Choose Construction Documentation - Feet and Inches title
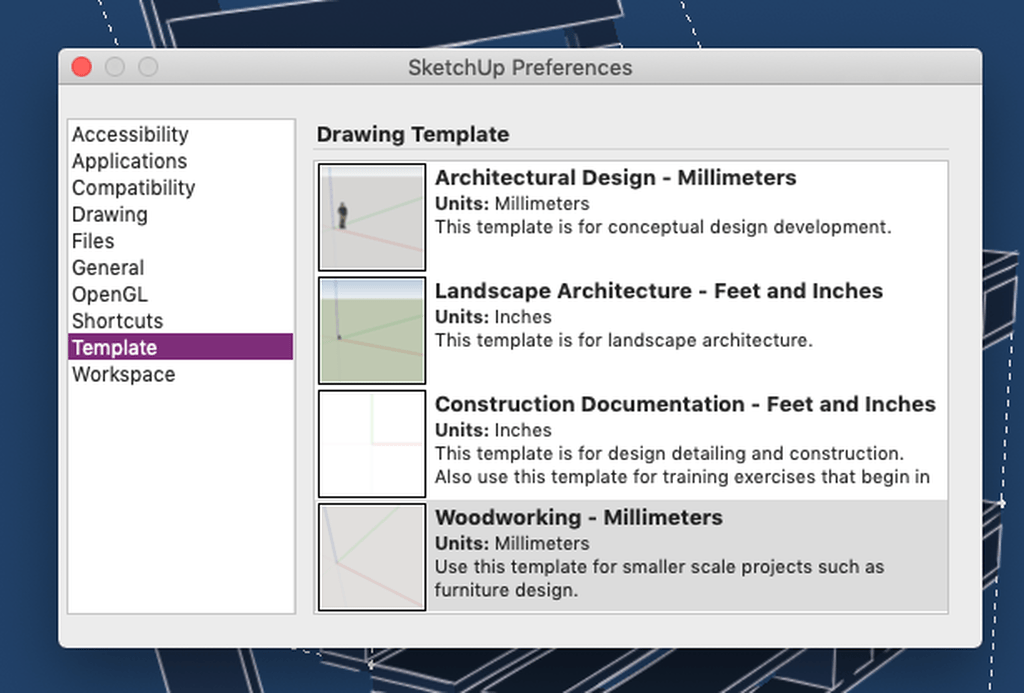The image size is (1024, 693). click(x=685, y=404)
